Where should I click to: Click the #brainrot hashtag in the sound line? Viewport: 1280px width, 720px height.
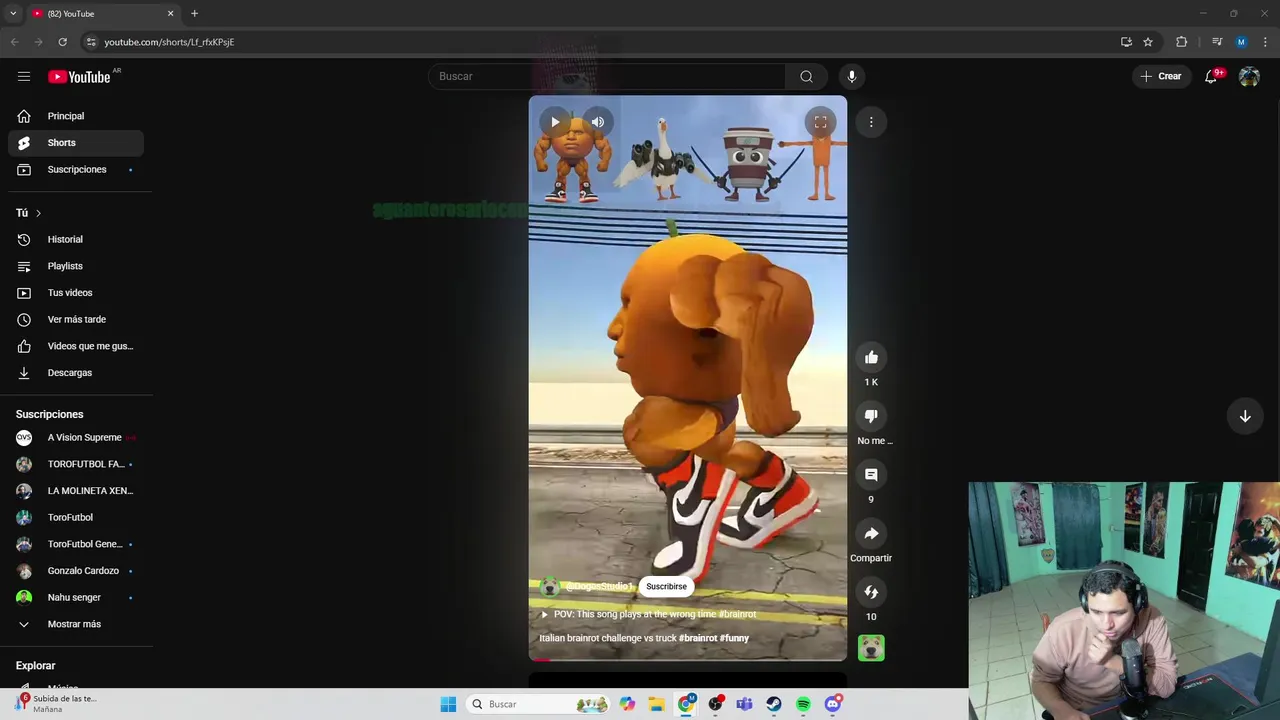737,614
